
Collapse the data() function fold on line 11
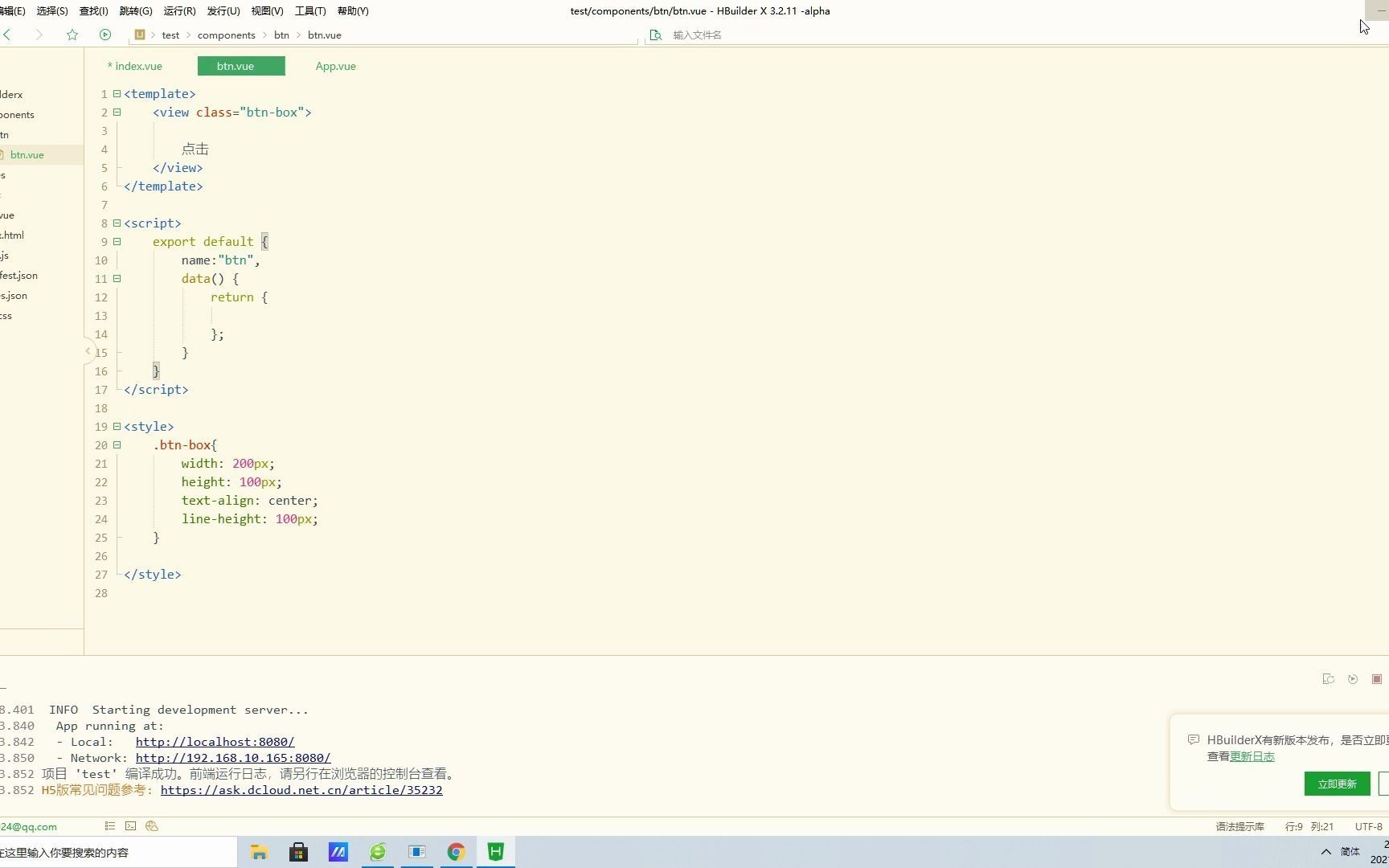(117, 279)
